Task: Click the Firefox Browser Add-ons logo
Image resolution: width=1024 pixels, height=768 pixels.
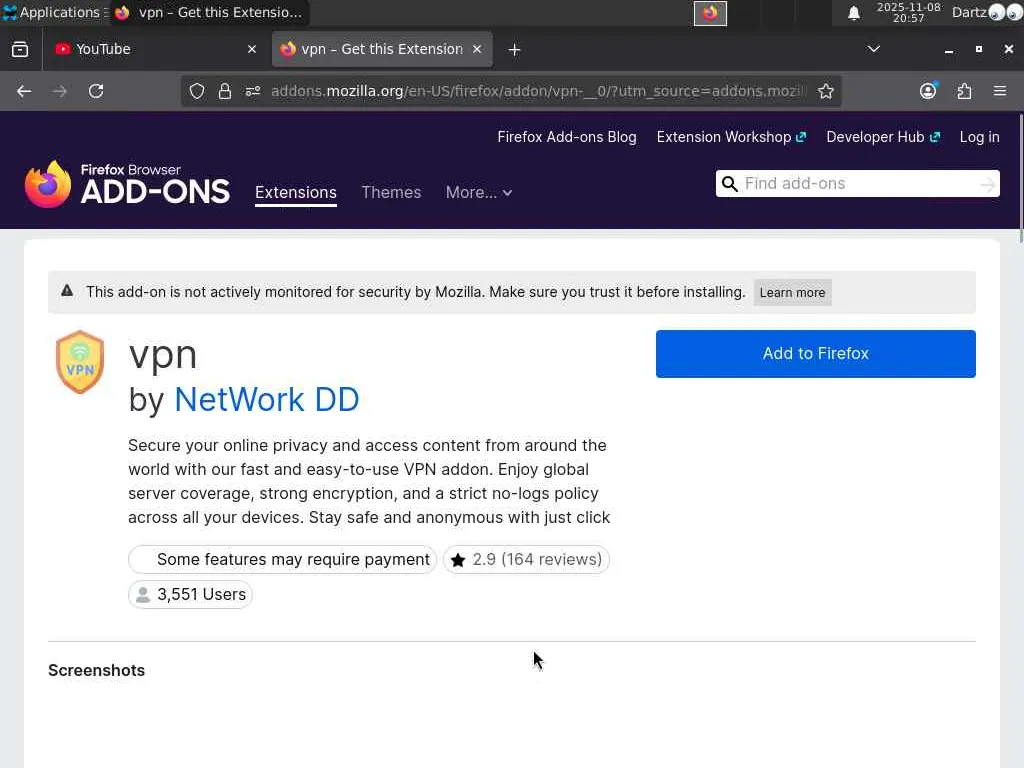Action: click(127, 185)
